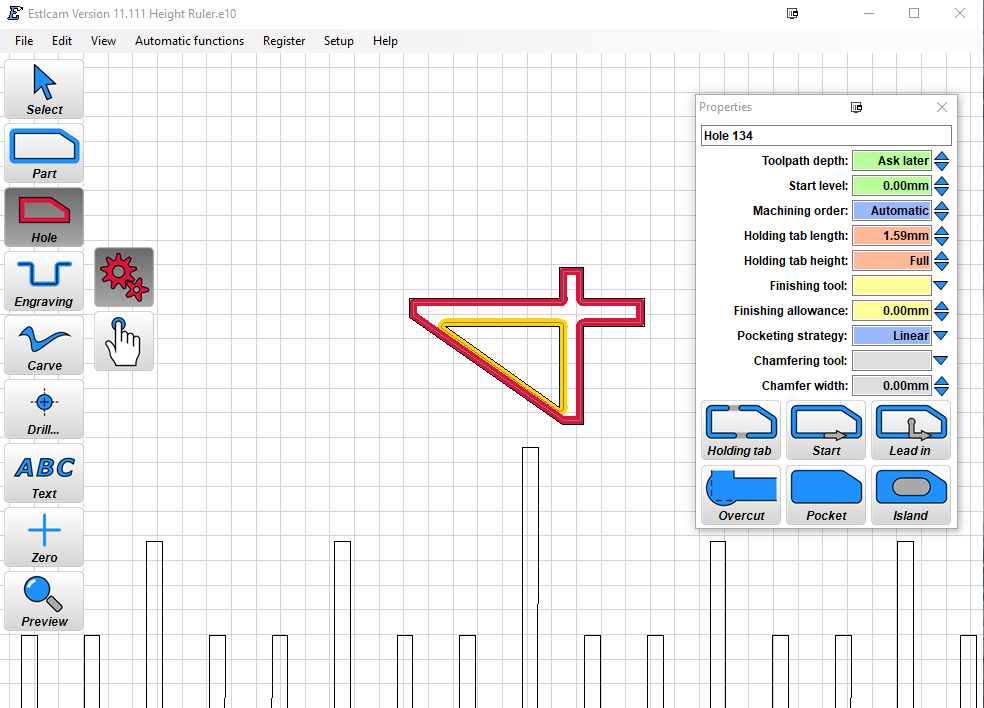Viewport: 984px width, 708px height.
Task: Click the pointing hand manual mode icon
Action: (124, 341)
